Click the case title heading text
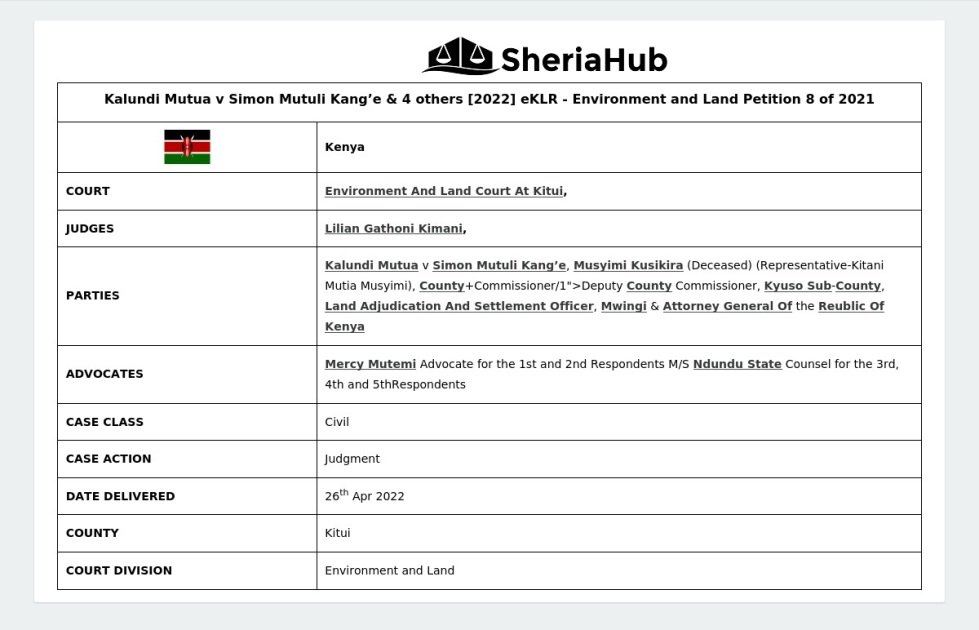The height and width of the screenshot is (630, 979). click(489, 99)
